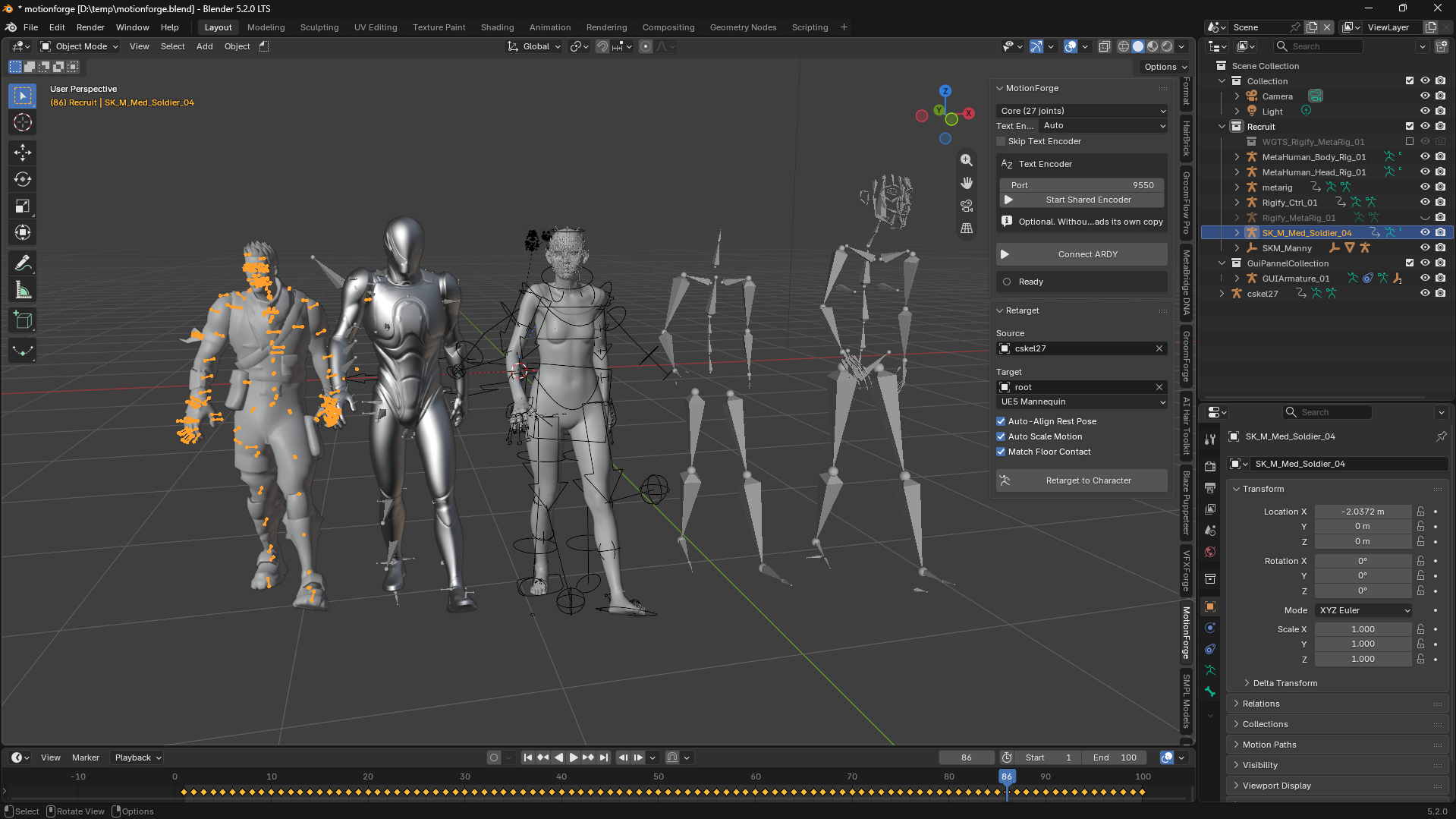Hide the Camera object in viewport
The height and width of the screenshot is (819, 1456).
[x=1425, y=96]
